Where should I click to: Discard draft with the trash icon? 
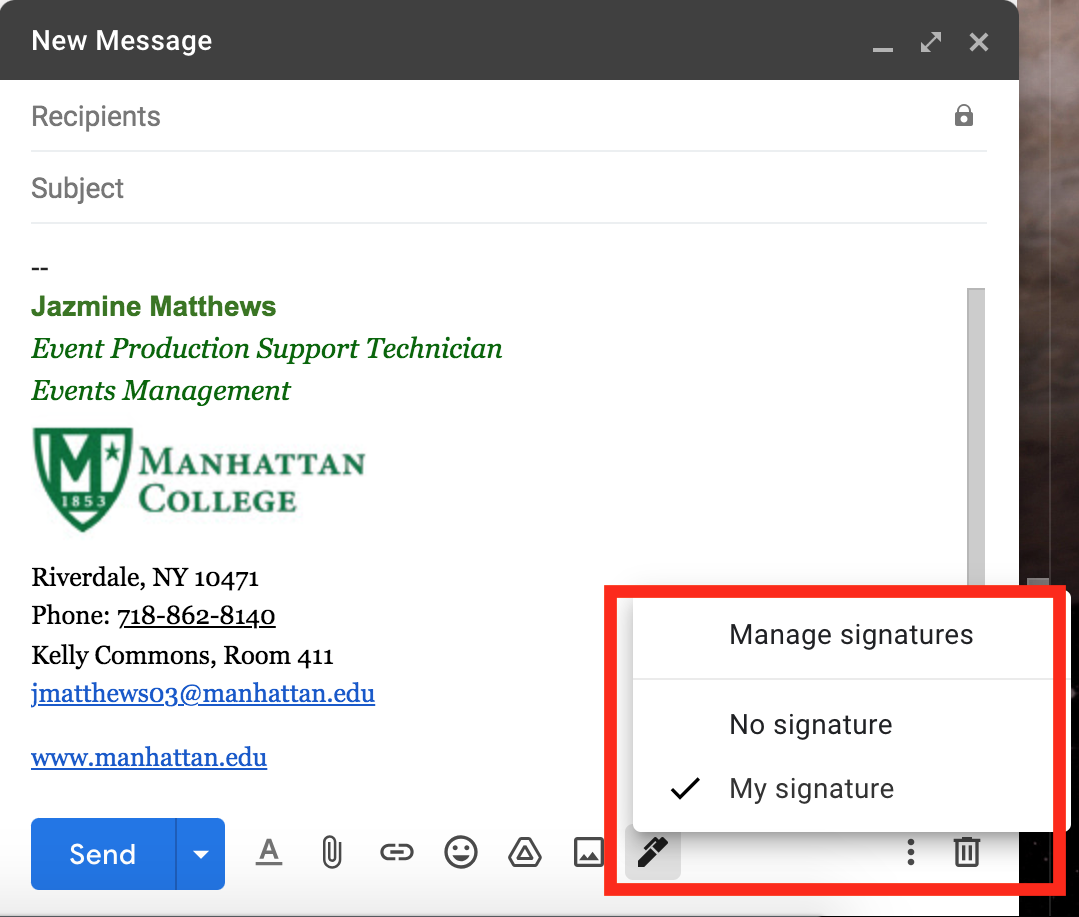point(966,852)
